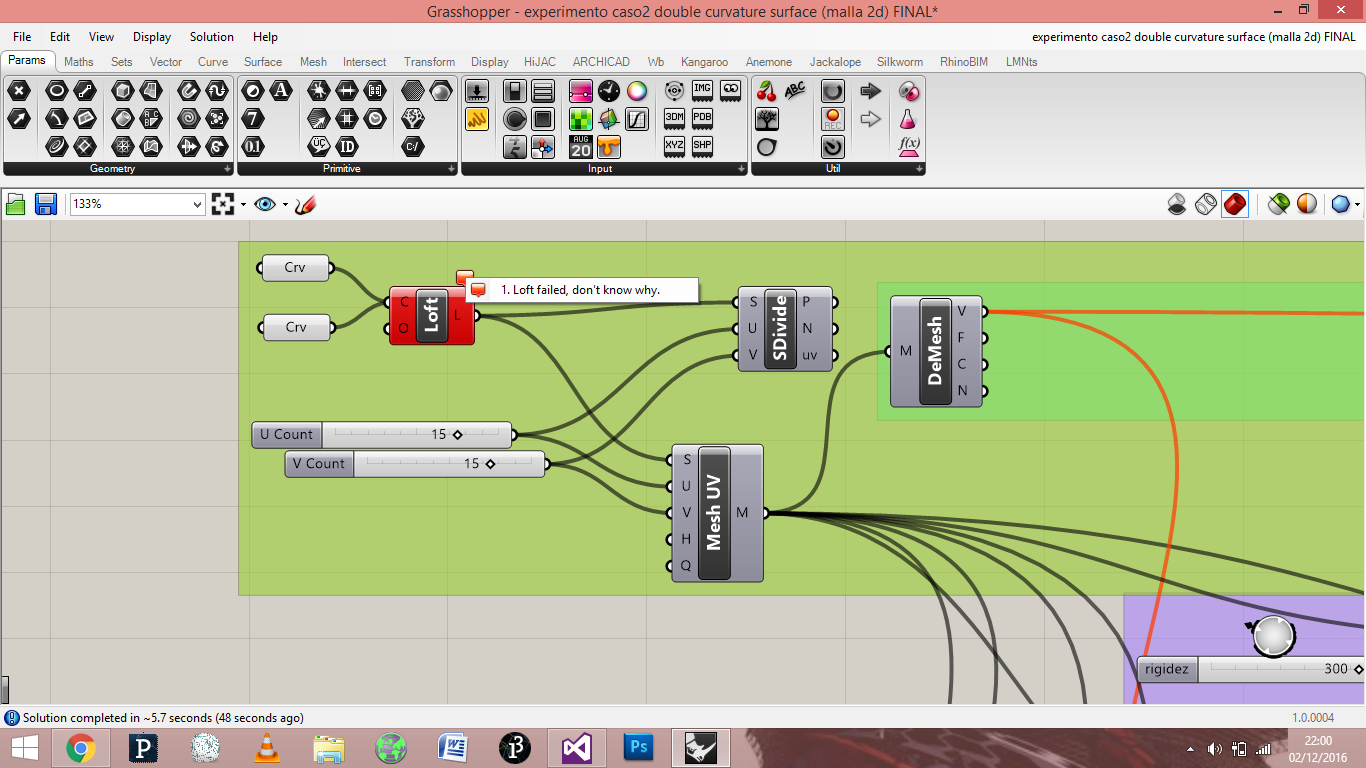Click the U Count slider handle
This screenshot has width=1366, height=768.
tap(457, 435)
